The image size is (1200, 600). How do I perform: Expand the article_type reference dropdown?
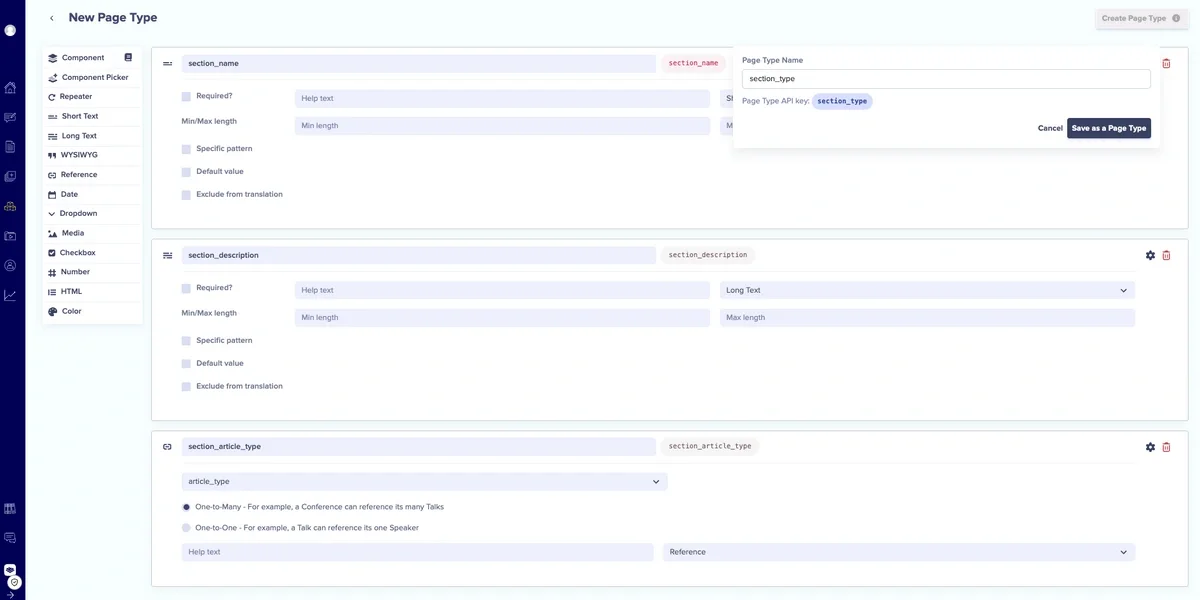pos(424,482)
